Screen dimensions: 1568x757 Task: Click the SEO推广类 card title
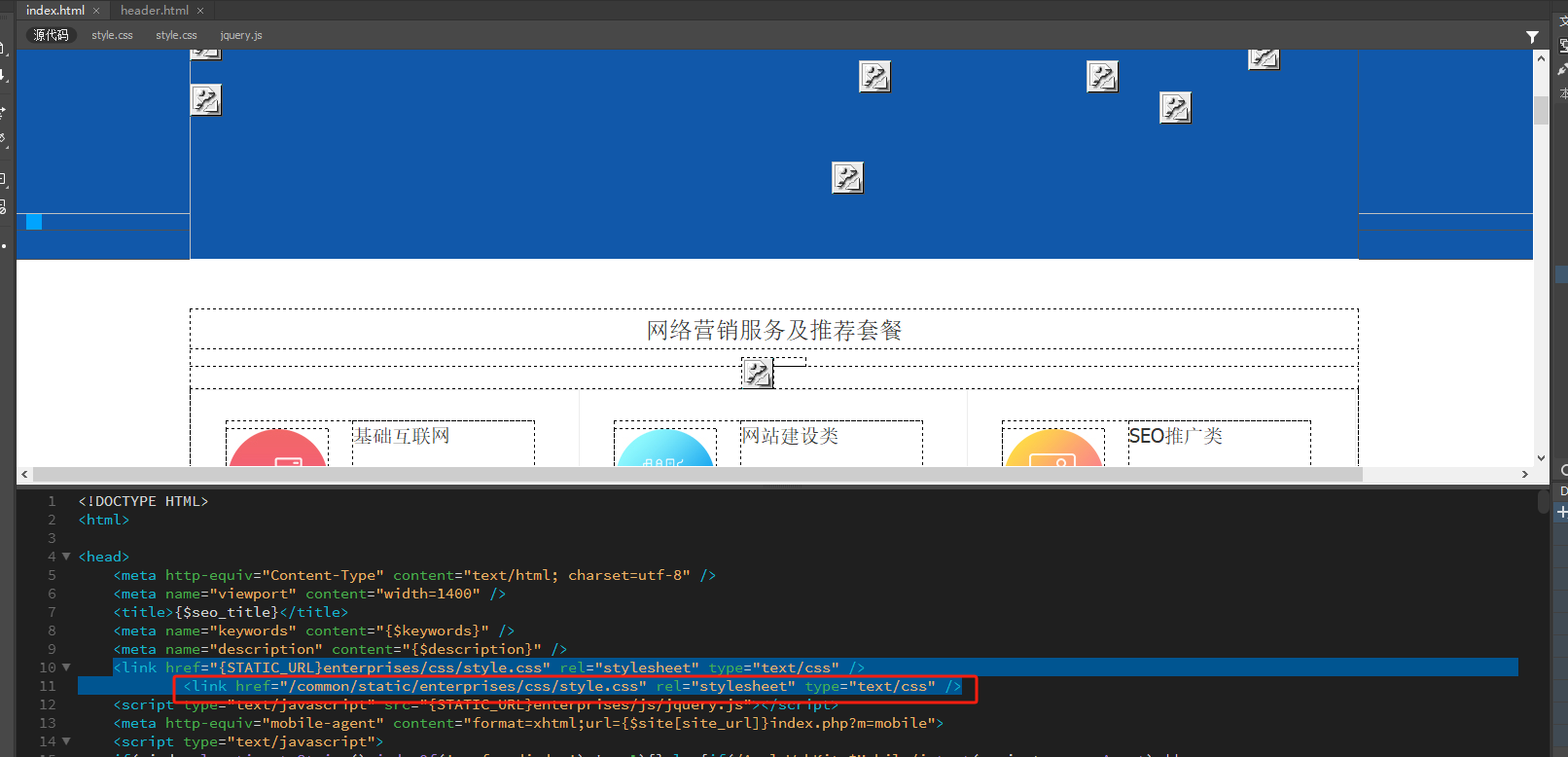[x=1175, y=436]
